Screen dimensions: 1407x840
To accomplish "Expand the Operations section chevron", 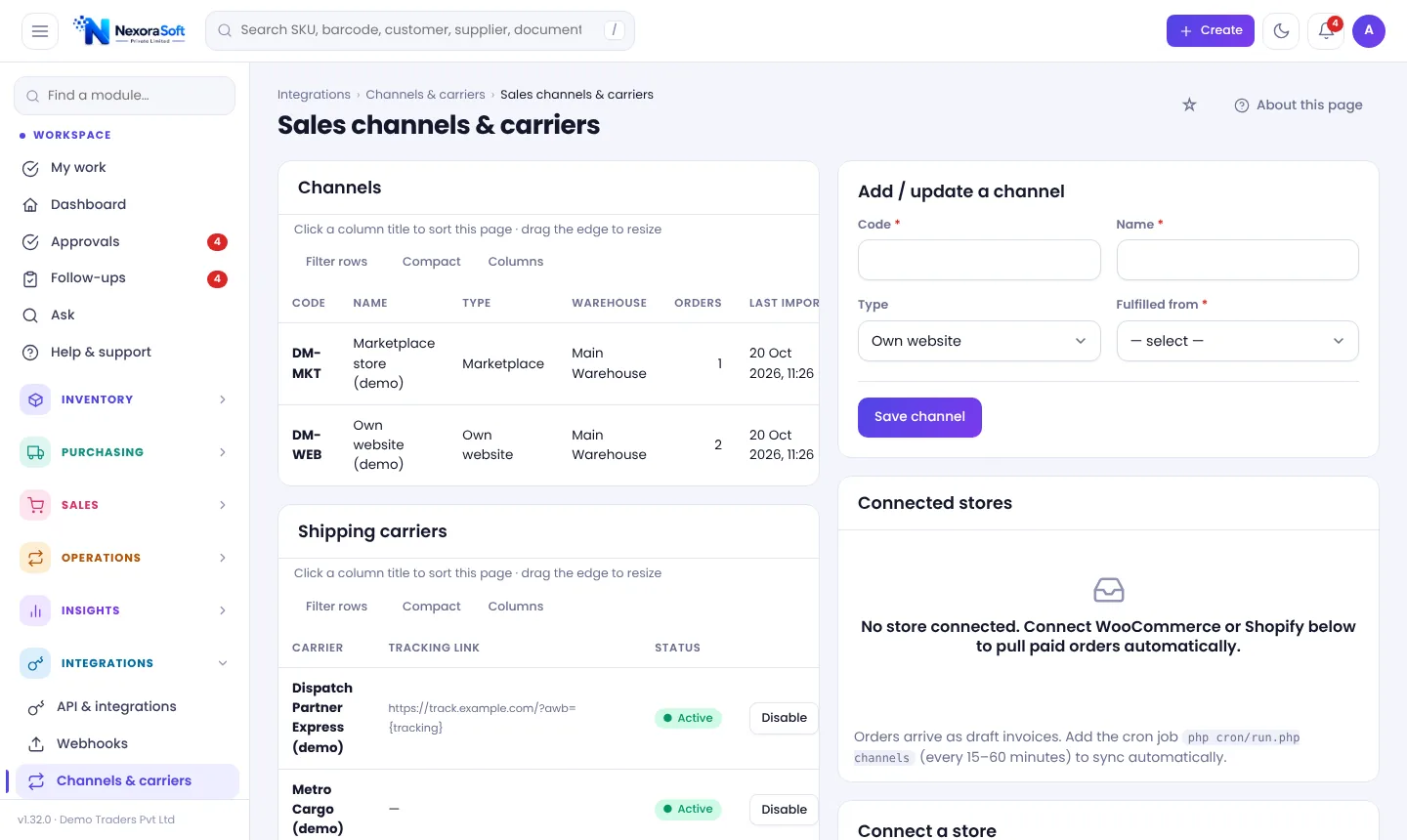I will pos(223,558).
